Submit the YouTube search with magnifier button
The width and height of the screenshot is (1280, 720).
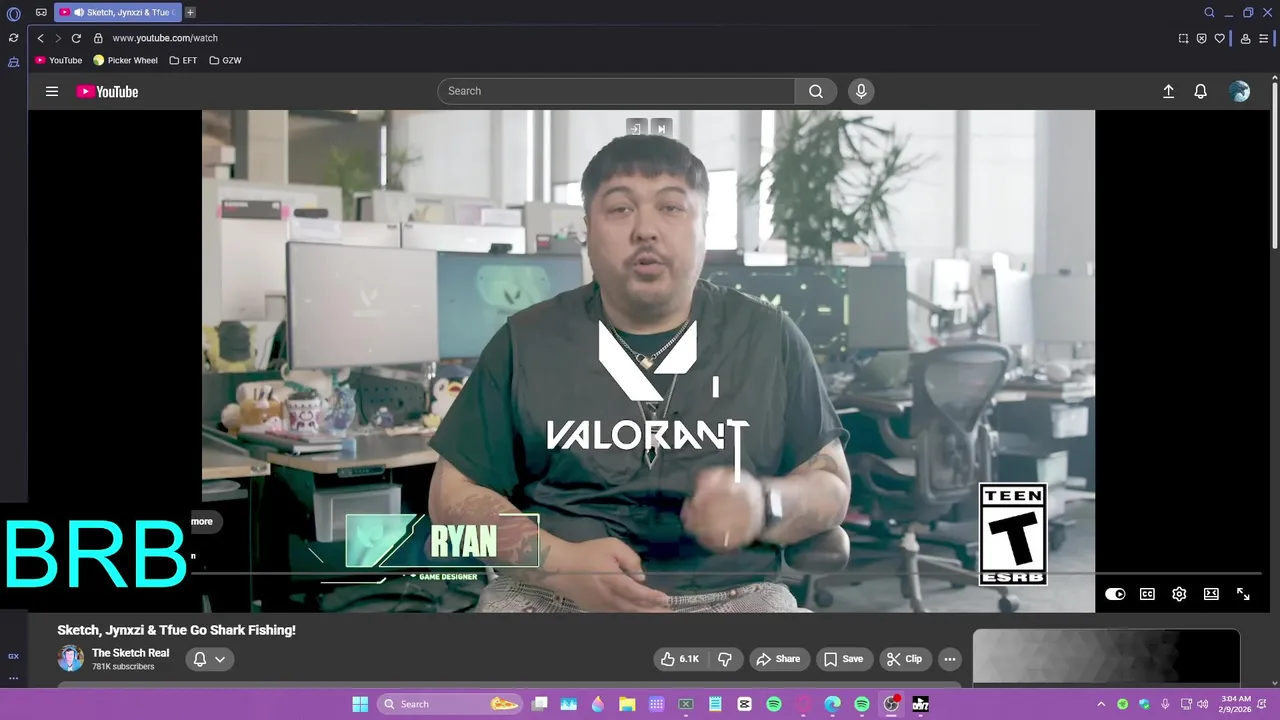coord(816,91)
